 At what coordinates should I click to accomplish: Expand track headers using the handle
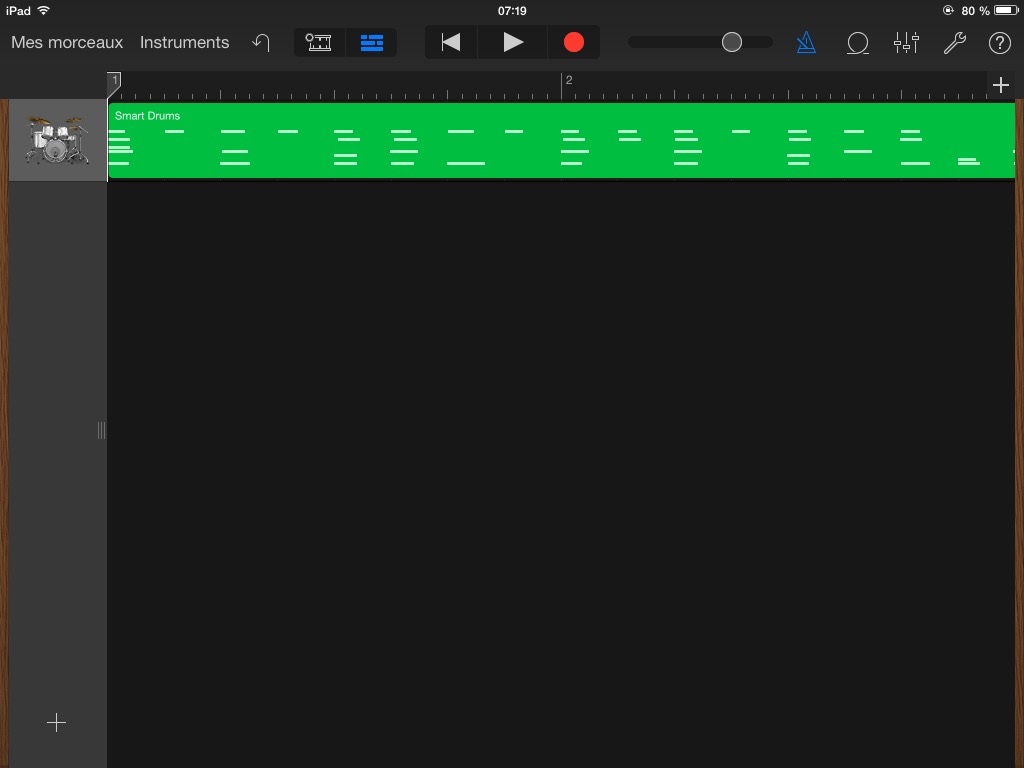[x=101, y=430]
